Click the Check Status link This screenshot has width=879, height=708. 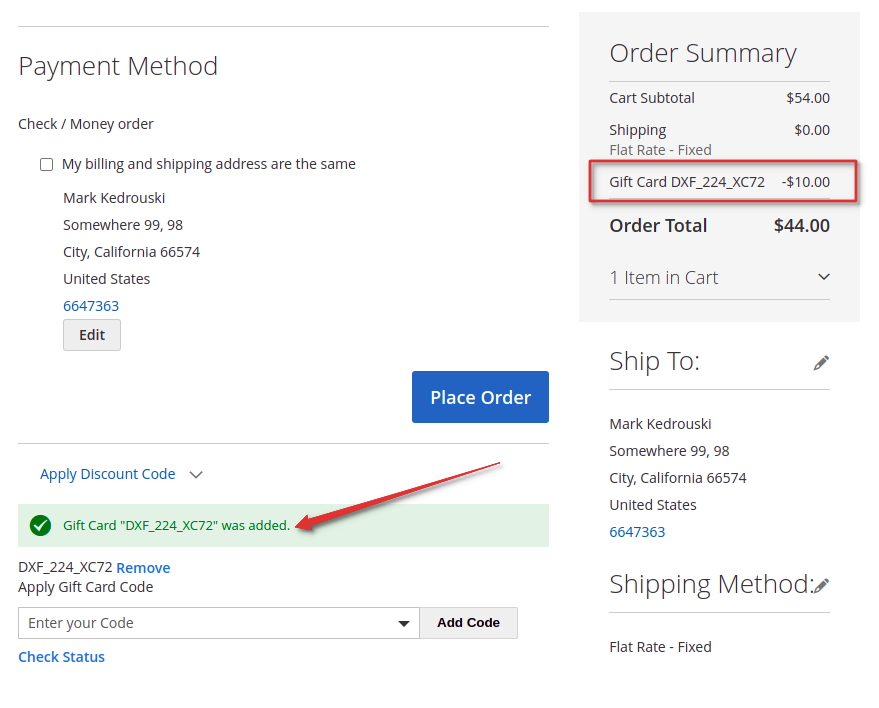[x=62, y=657]
